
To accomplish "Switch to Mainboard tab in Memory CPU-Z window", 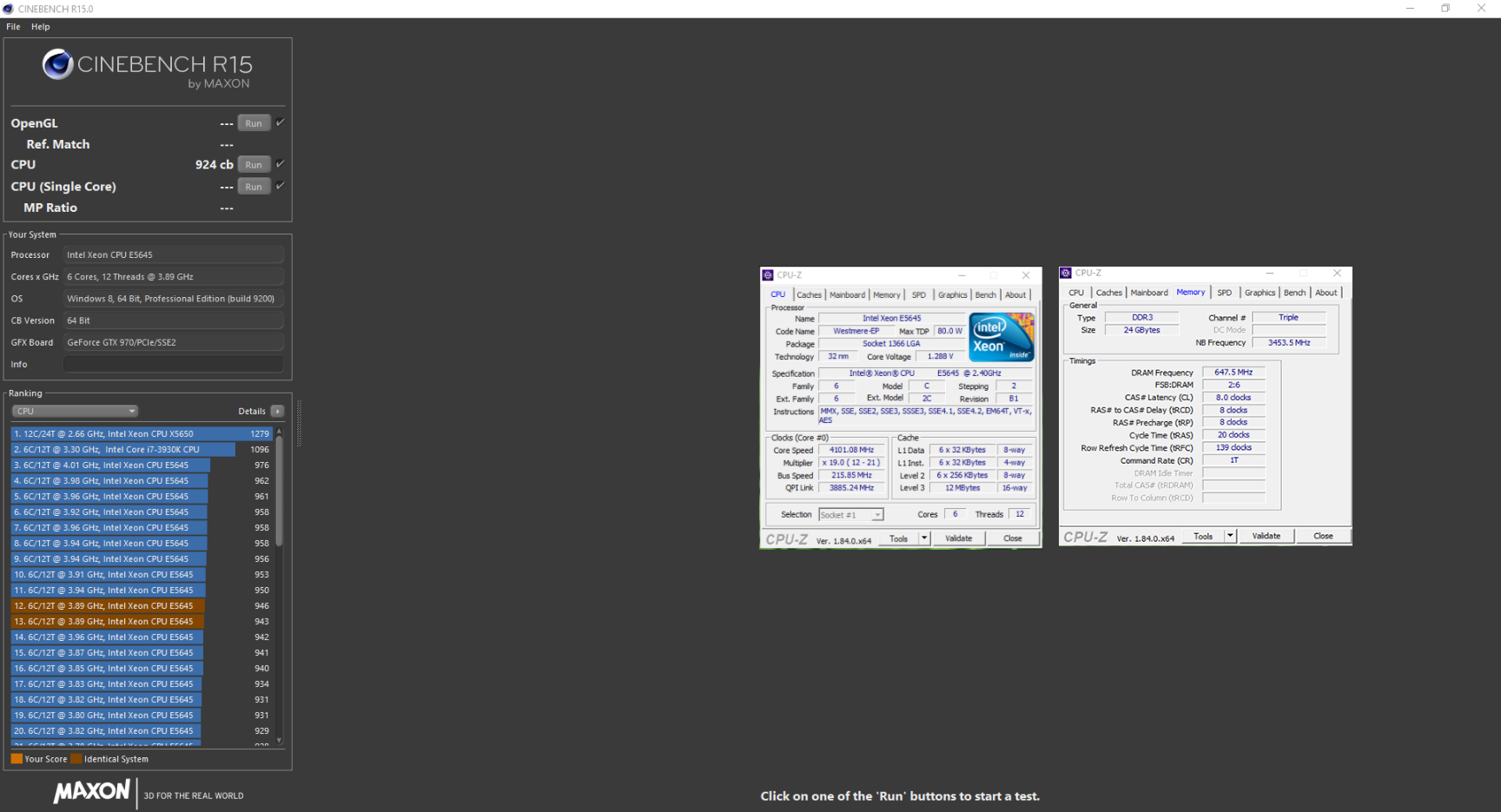I will coord(1148,293).
